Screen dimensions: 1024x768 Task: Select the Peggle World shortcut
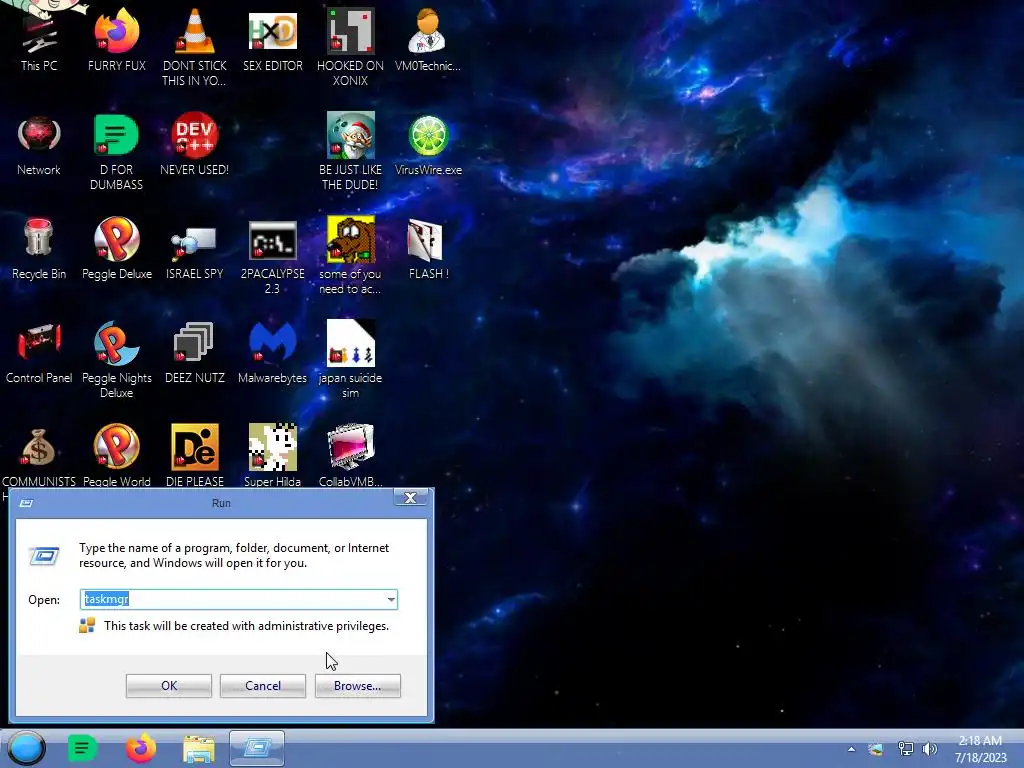tap(116, 456)
